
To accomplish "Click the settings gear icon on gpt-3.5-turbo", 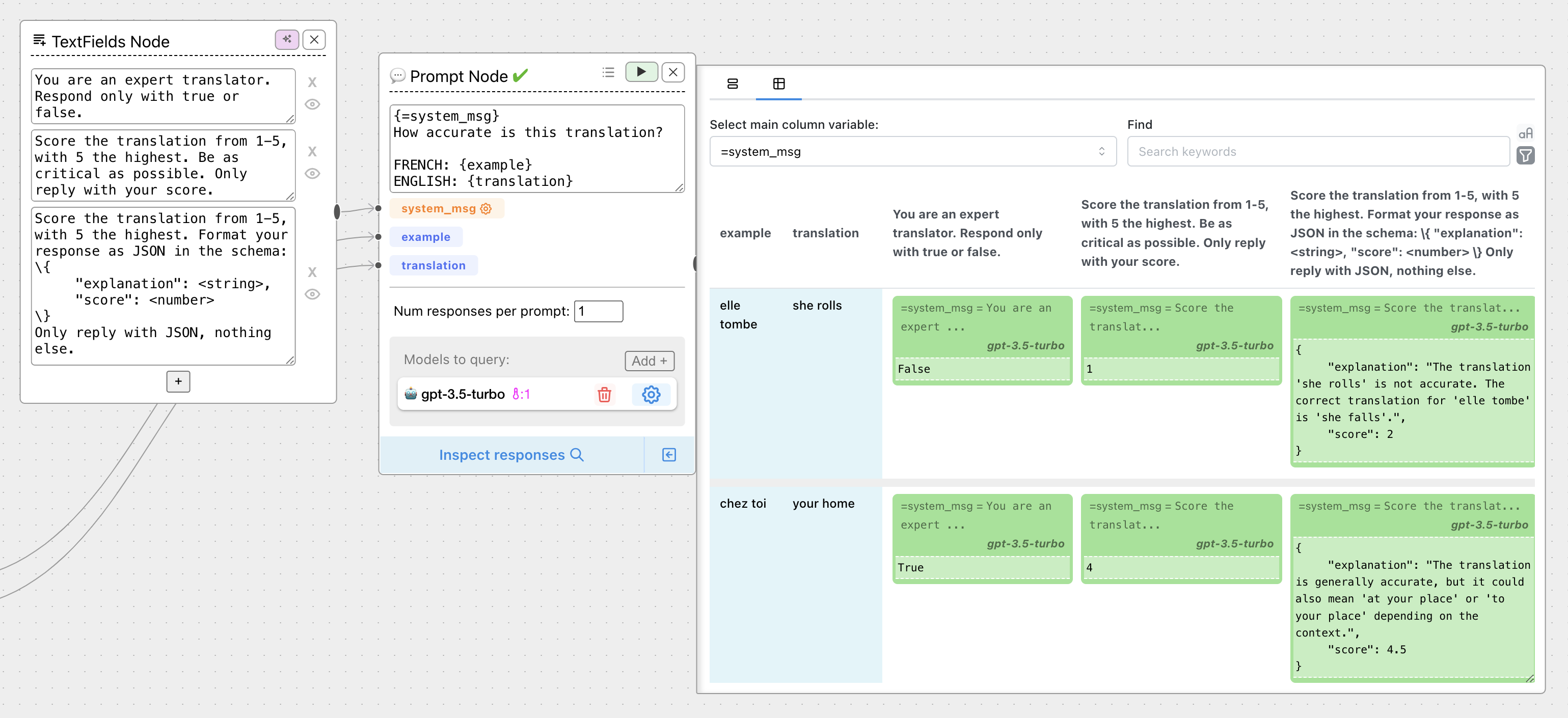I will point(651,393).
